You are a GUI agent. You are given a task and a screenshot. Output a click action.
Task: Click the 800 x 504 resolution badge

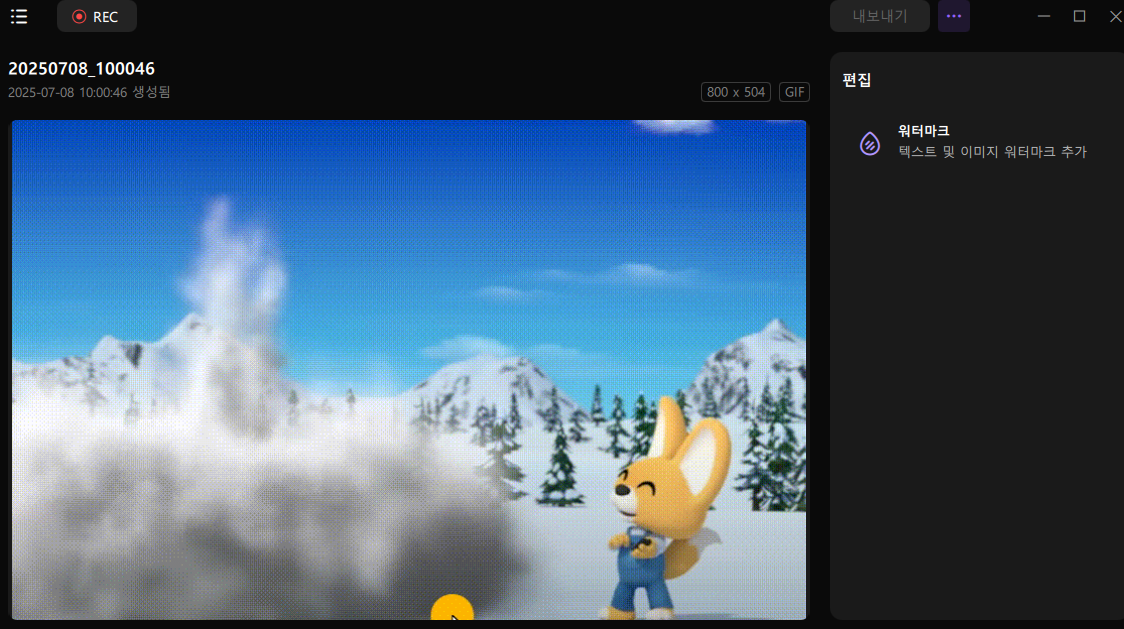coord(735,92)
